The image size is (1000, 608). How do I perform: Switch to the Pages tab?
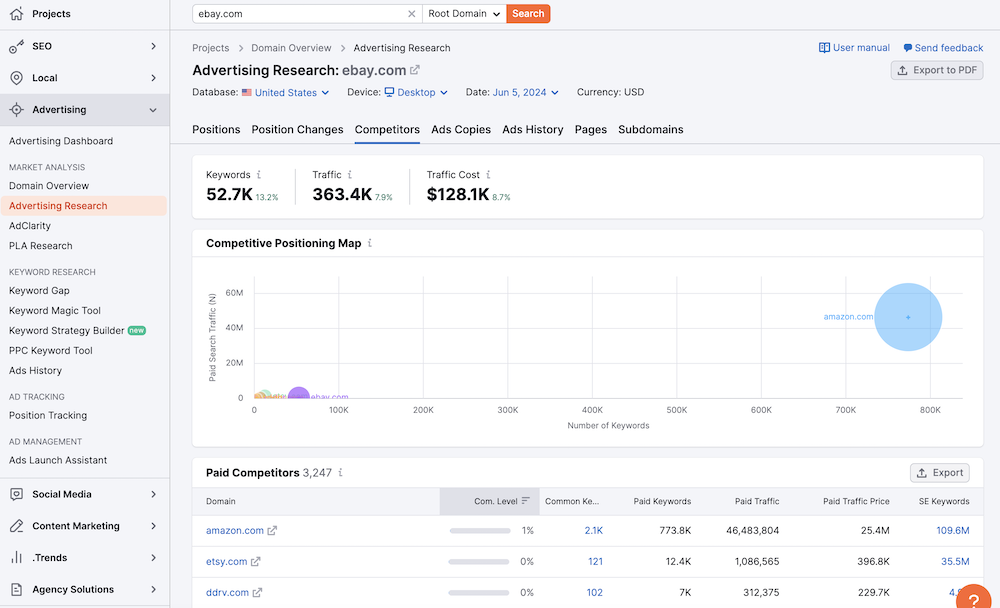click(x=591, y=130)
